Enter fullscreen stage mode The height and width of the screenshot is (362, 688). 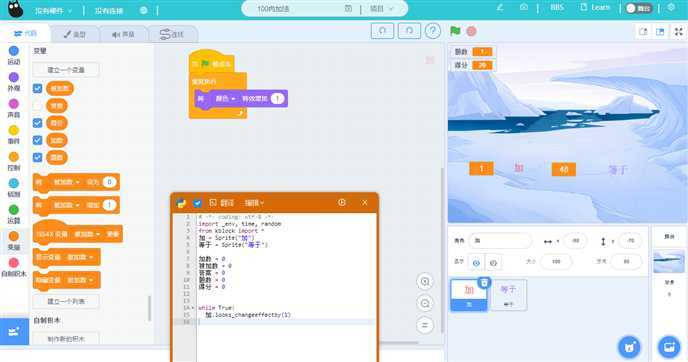point(678,32)
